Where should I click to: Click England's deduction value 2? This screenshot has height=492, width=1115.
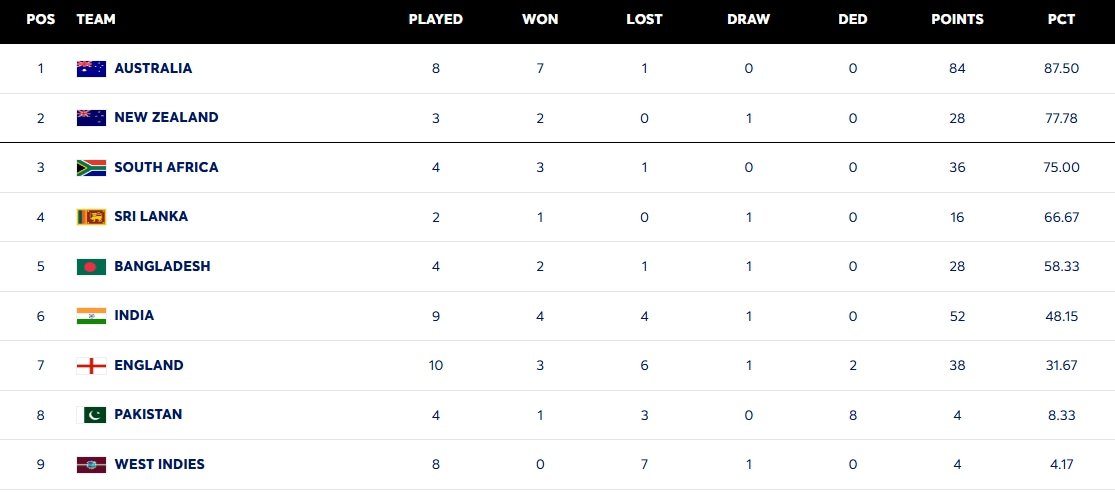[853, 365]
